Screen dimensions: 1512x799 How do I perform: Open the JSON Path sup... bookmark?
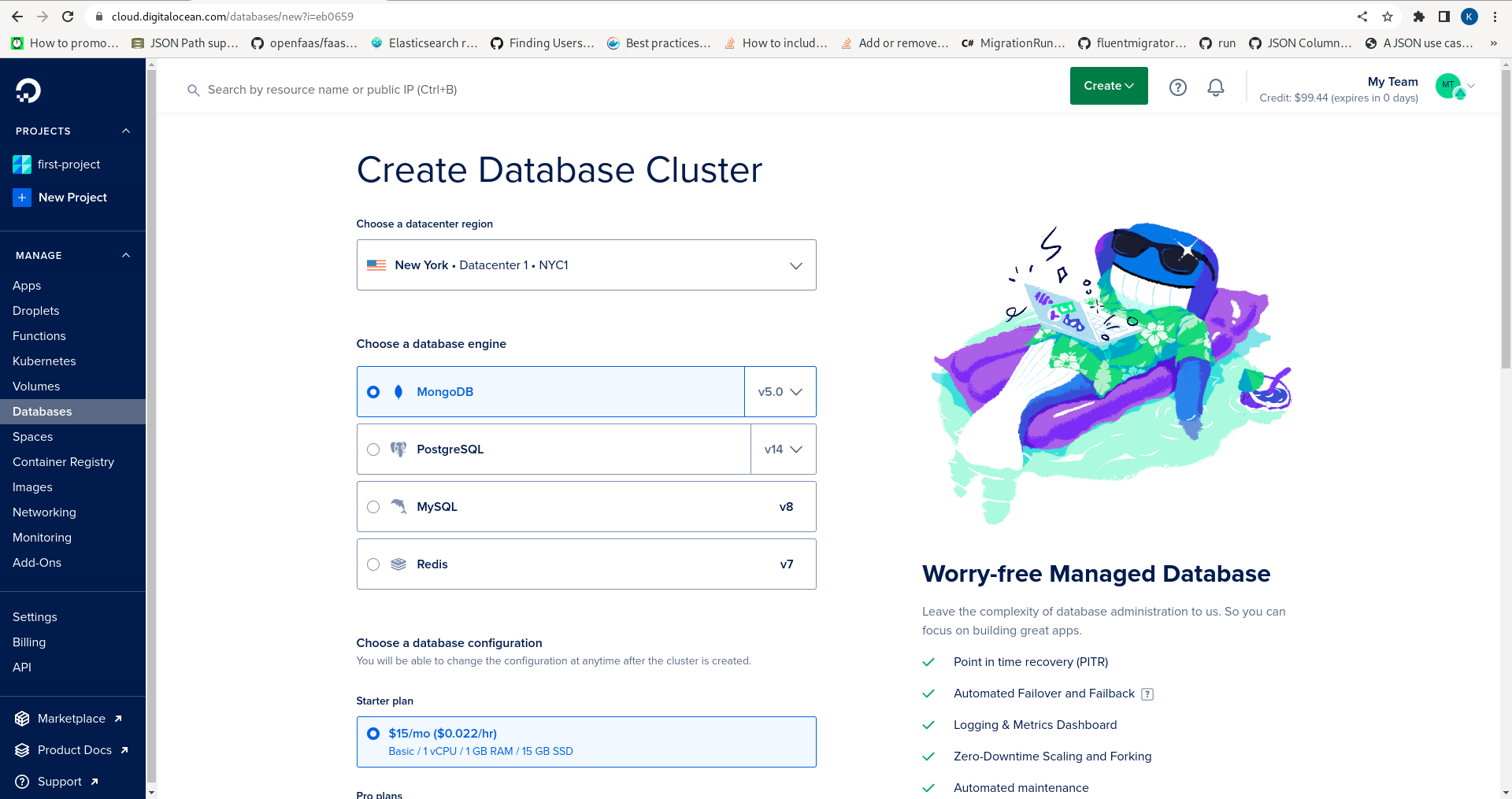coord(185,43)
